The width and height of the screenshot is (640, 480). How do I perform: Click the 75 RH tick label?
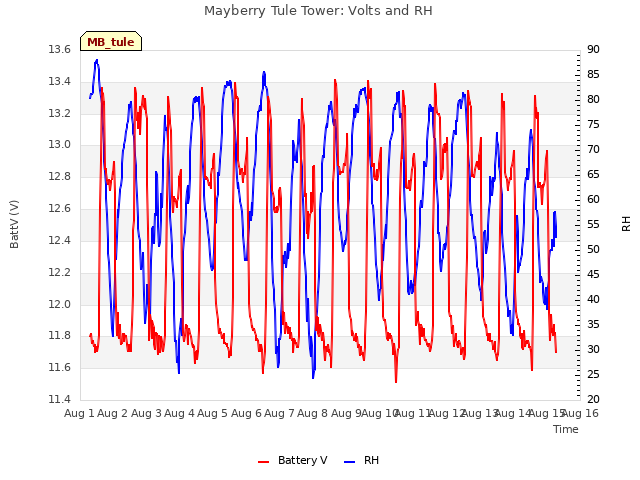[593, 124]
